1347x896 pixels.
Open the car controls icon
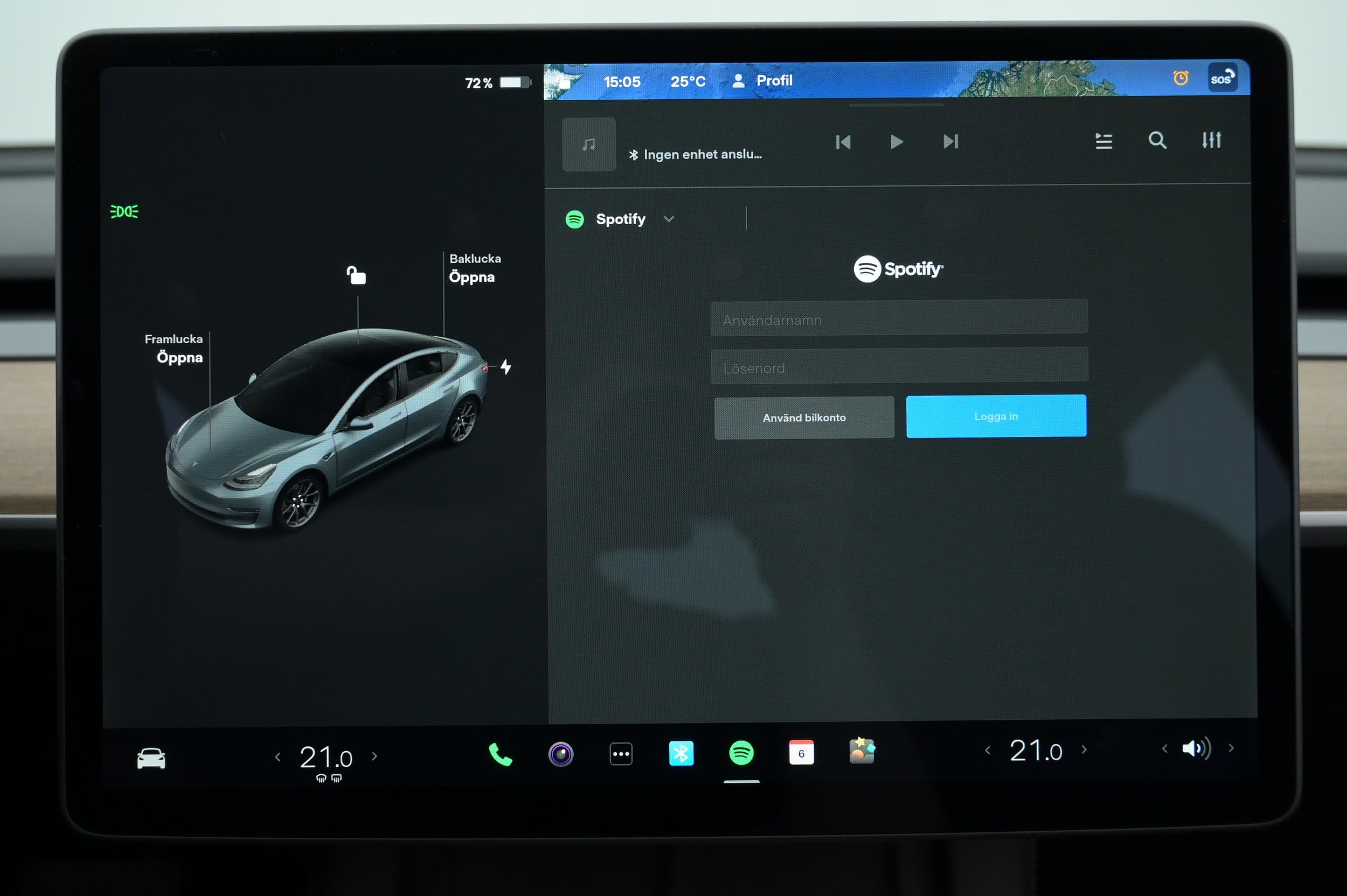[151, 758]
